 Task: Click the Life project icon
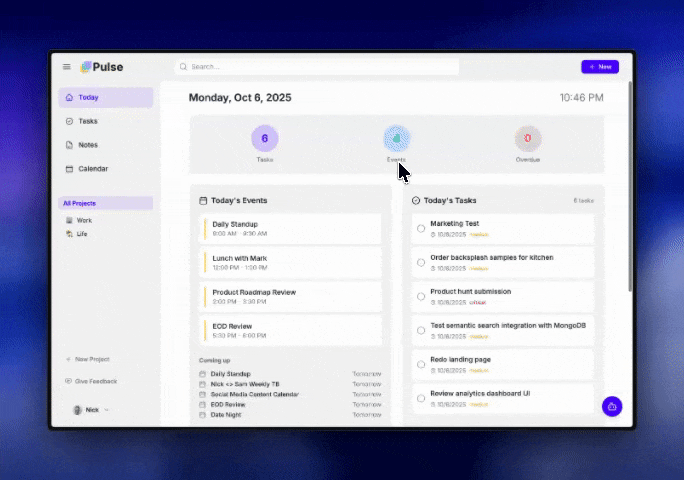click(69, 234)
